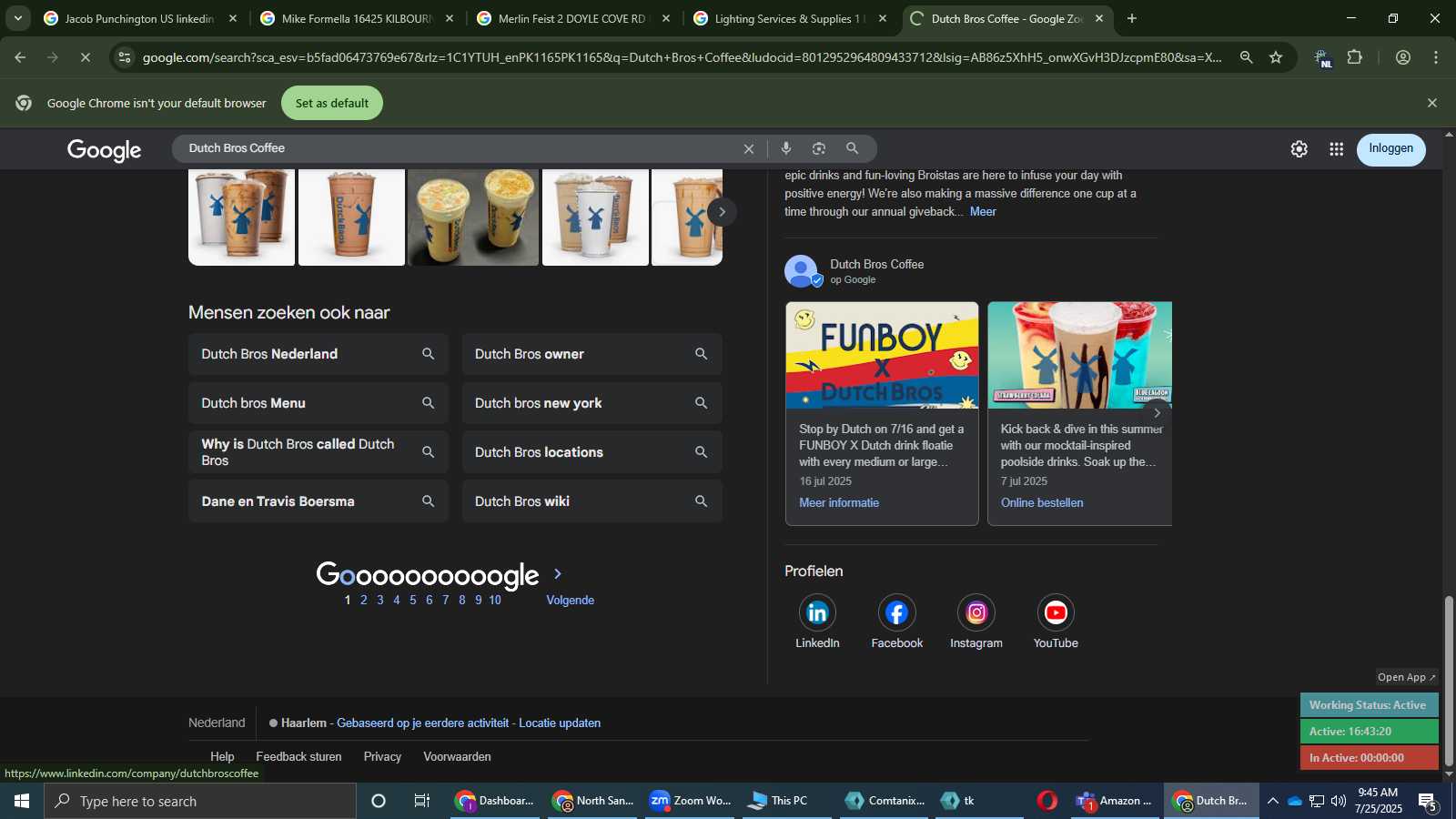Image resolution: width=1456 pixels, height=819 pixels.
Task: Open the Chrome three-dot menu
Action: pos(1436,57)
